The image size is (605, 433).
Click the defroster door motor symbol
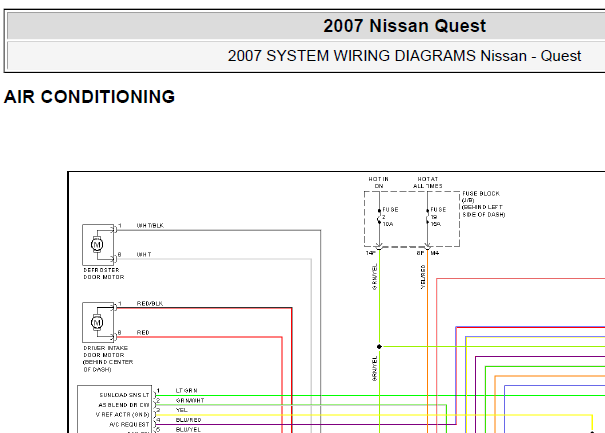[97, 245]
